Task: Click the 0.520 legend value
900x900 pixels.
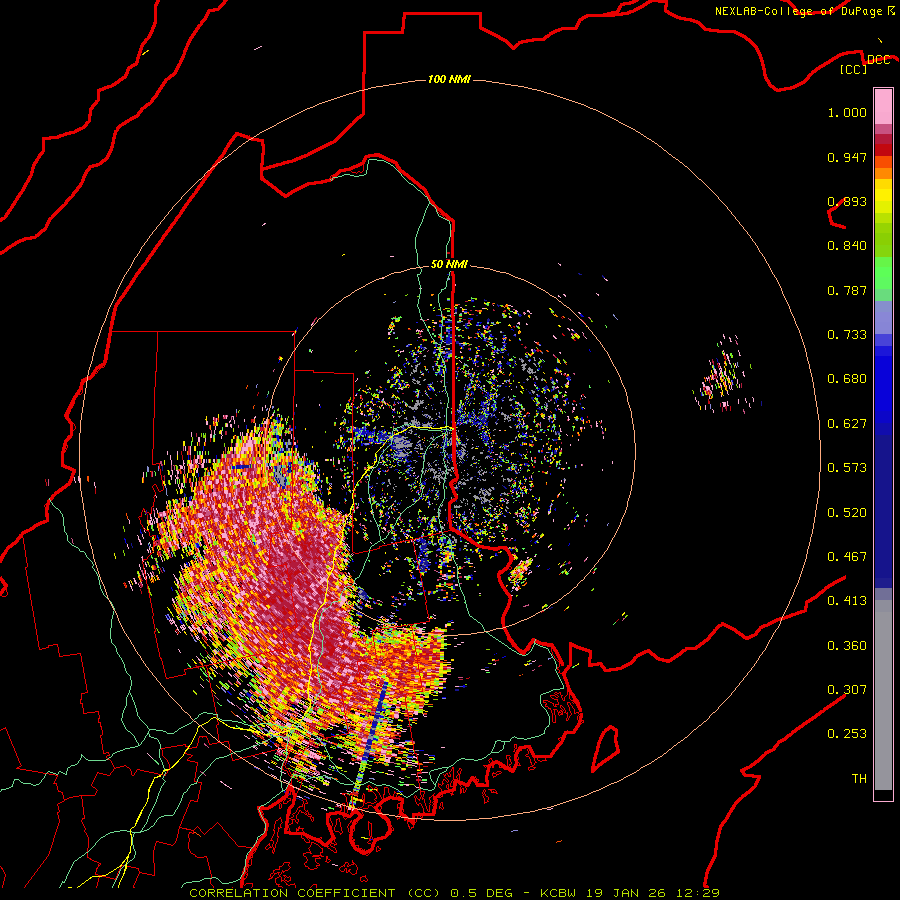Action: (847, 513)
